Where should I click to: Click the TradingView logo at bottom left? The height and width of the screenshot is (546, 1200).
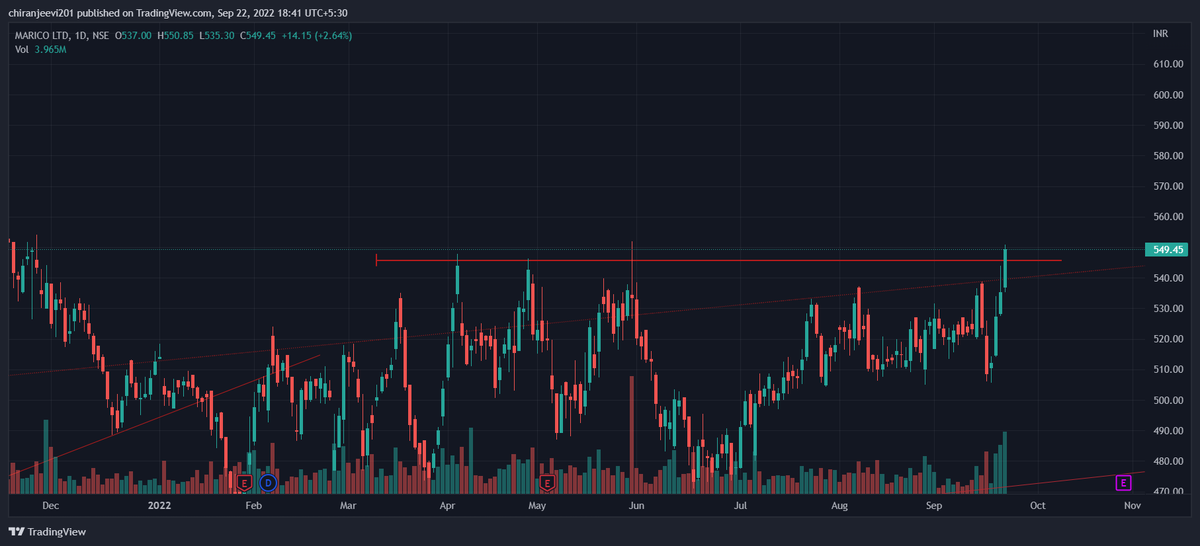(x=48, y=531)
